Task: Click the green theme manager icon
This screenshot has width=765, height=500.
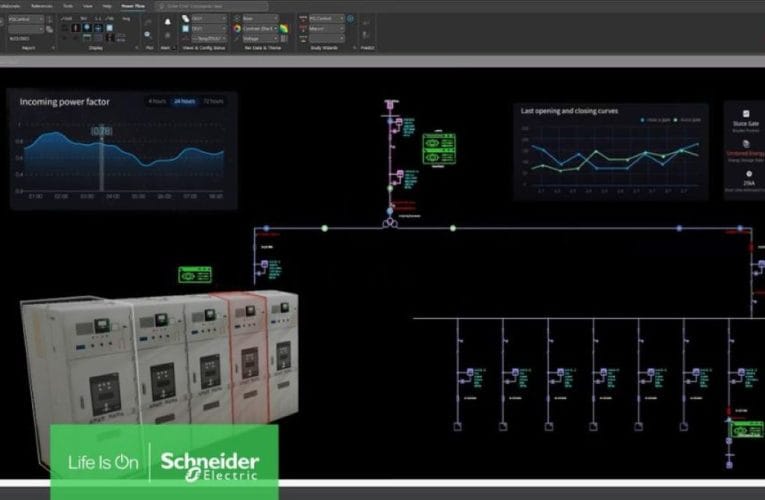Action: coord(284,29)
